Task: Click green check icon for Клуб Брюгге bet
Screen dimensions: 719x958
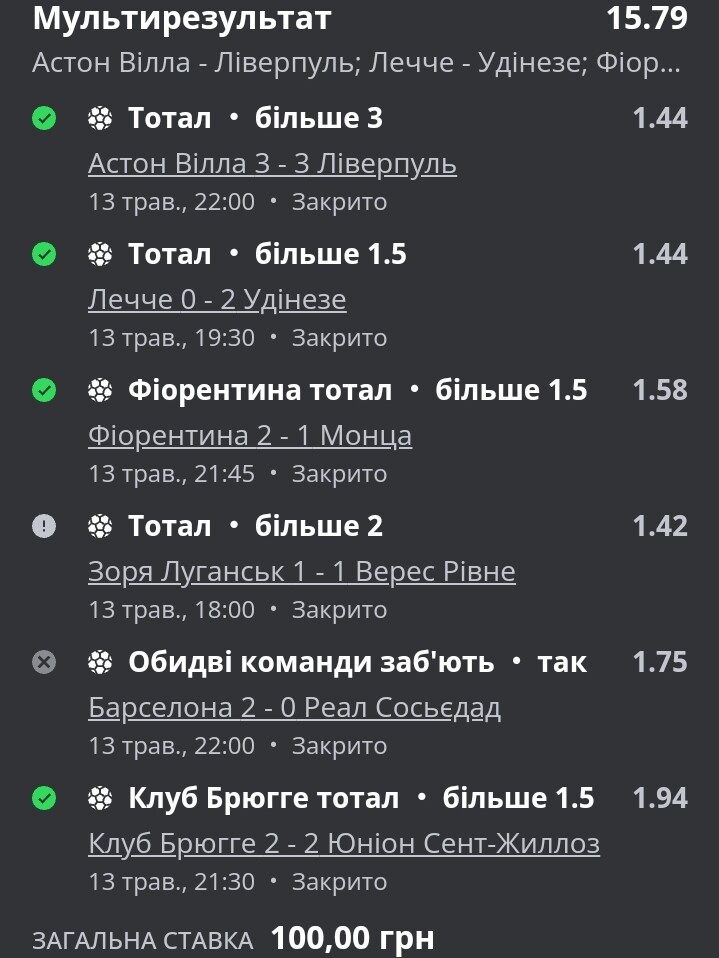Action: pos(44,798)
